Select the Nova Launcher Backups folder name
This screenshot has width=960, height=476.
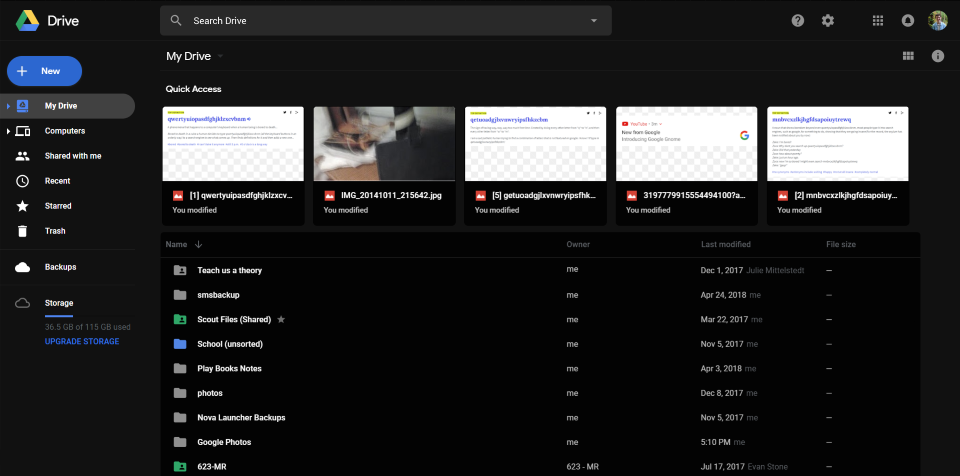(x=241, y=417)
